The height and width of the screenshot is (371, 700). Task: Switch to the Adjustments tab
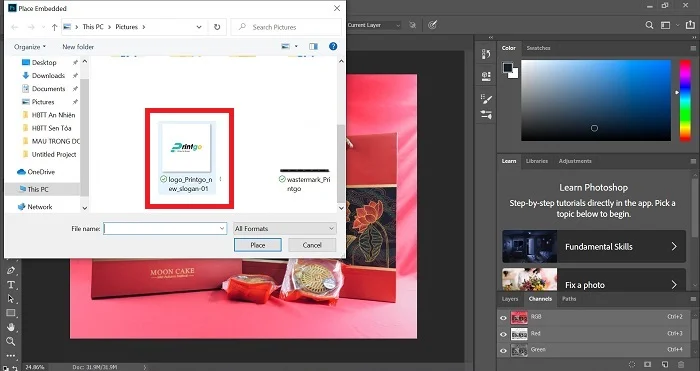pos(575,161)
